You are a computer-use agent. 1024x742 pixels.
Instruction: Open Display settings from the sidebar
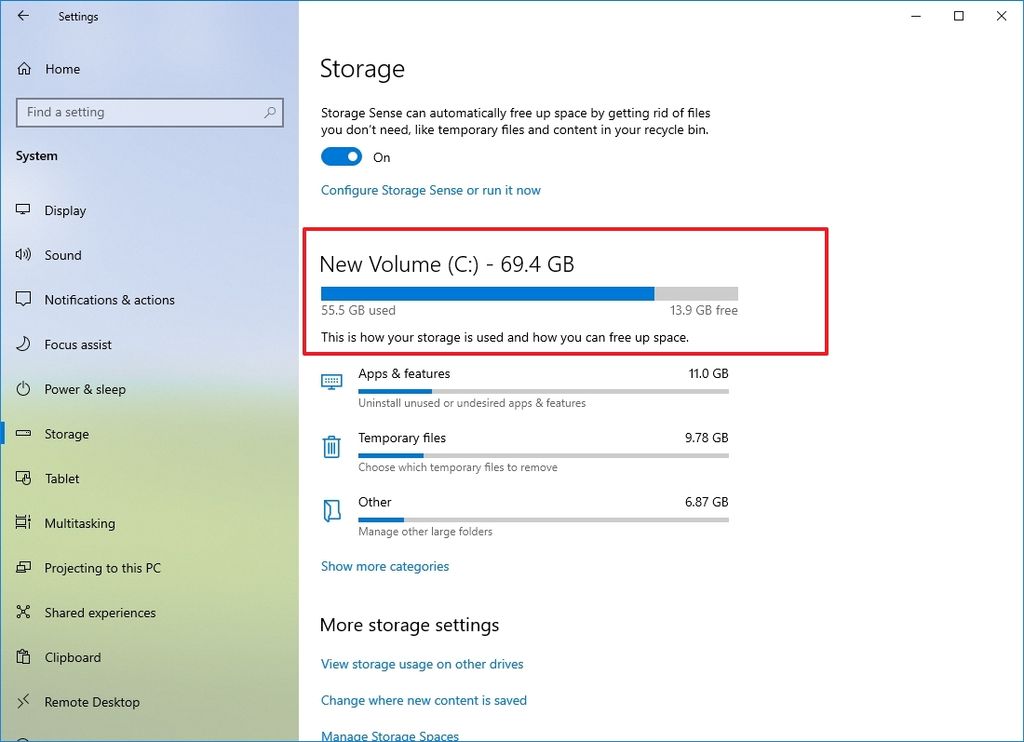(65, 210)
